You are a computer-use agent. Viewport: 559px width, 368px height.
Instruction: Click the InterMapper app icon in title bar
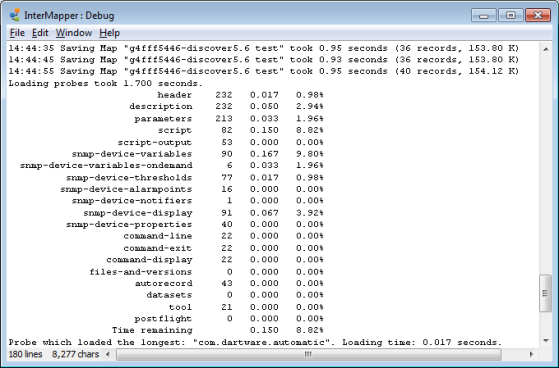tap(15, 15)
